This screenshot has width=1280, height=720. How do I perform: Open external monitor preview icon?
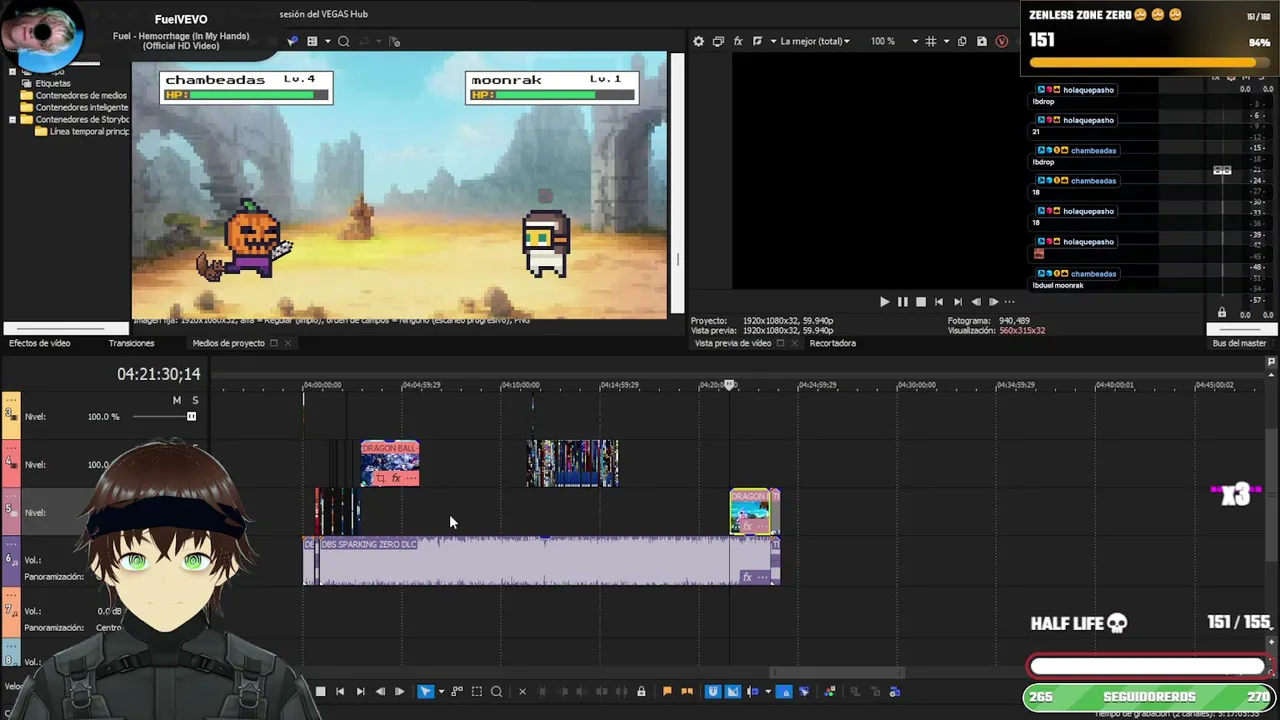pos(718,41)
